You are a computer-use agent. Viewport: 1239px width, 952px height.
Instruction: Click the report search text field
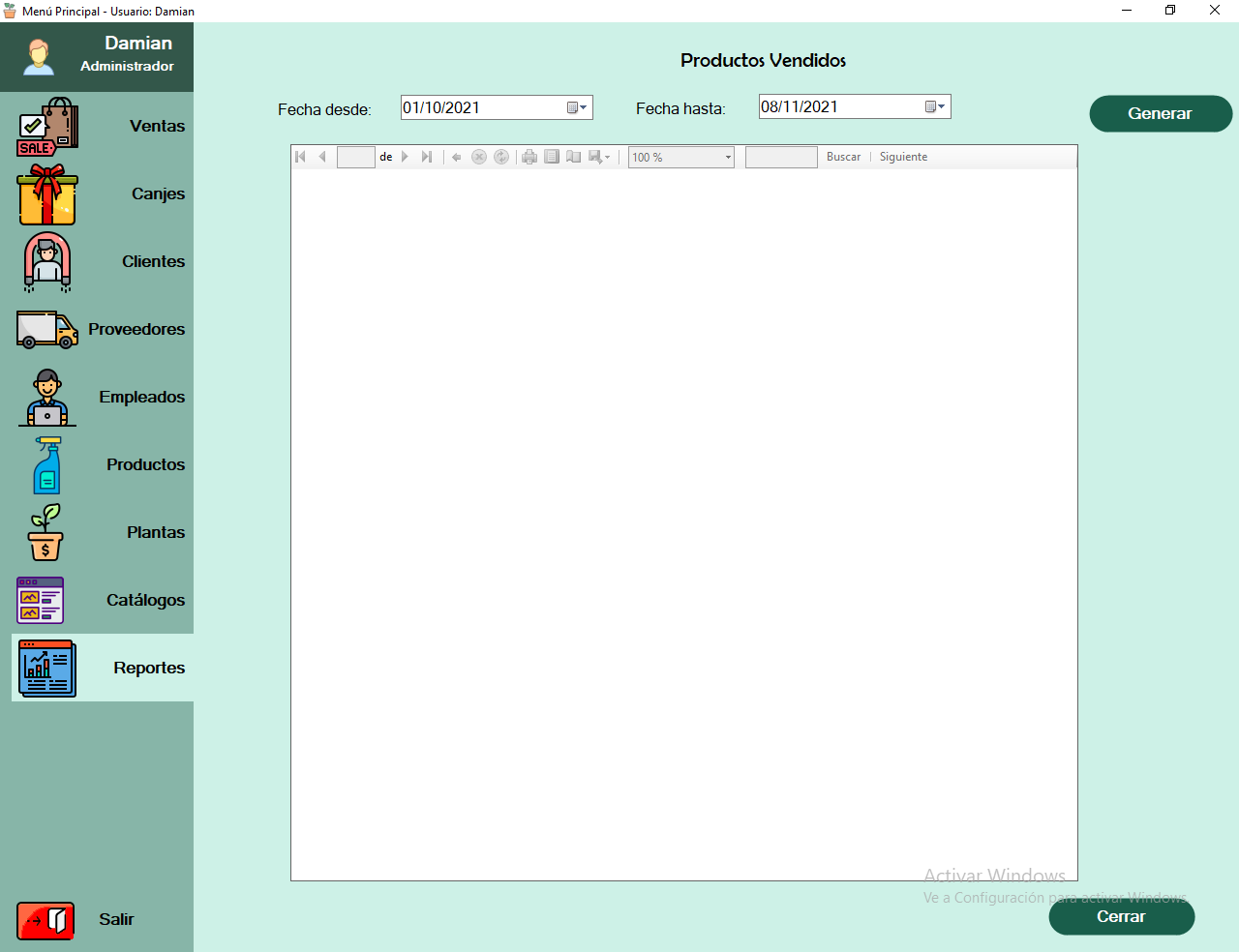tap(781, 157)
